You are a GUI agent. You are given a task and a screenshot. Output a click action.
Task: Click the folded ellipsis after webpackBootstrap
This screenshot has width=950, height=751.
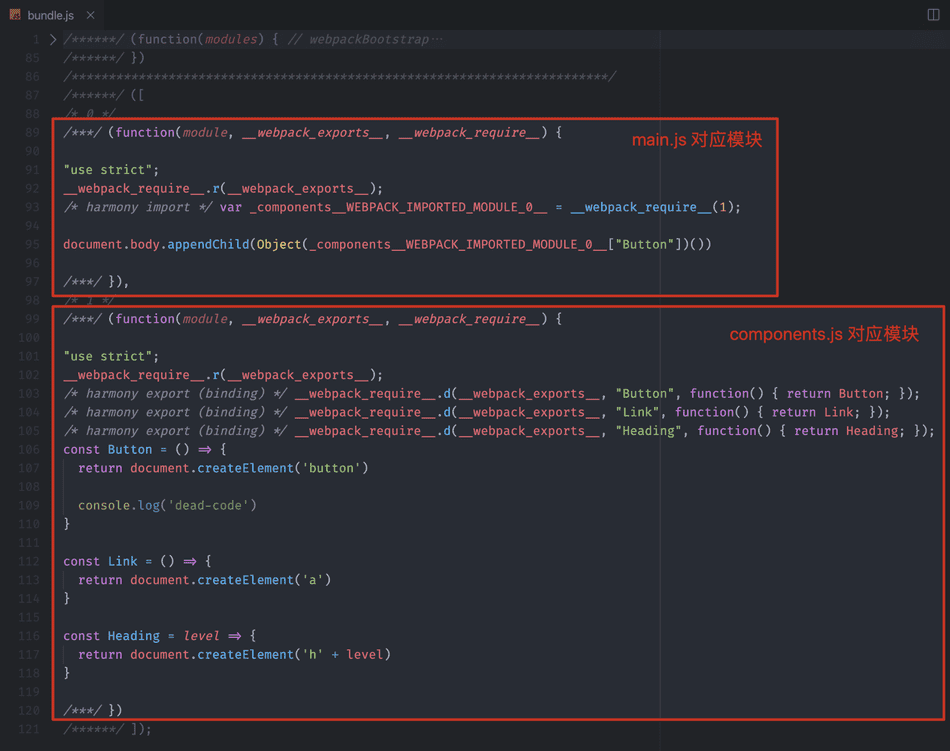click(436, 40)
